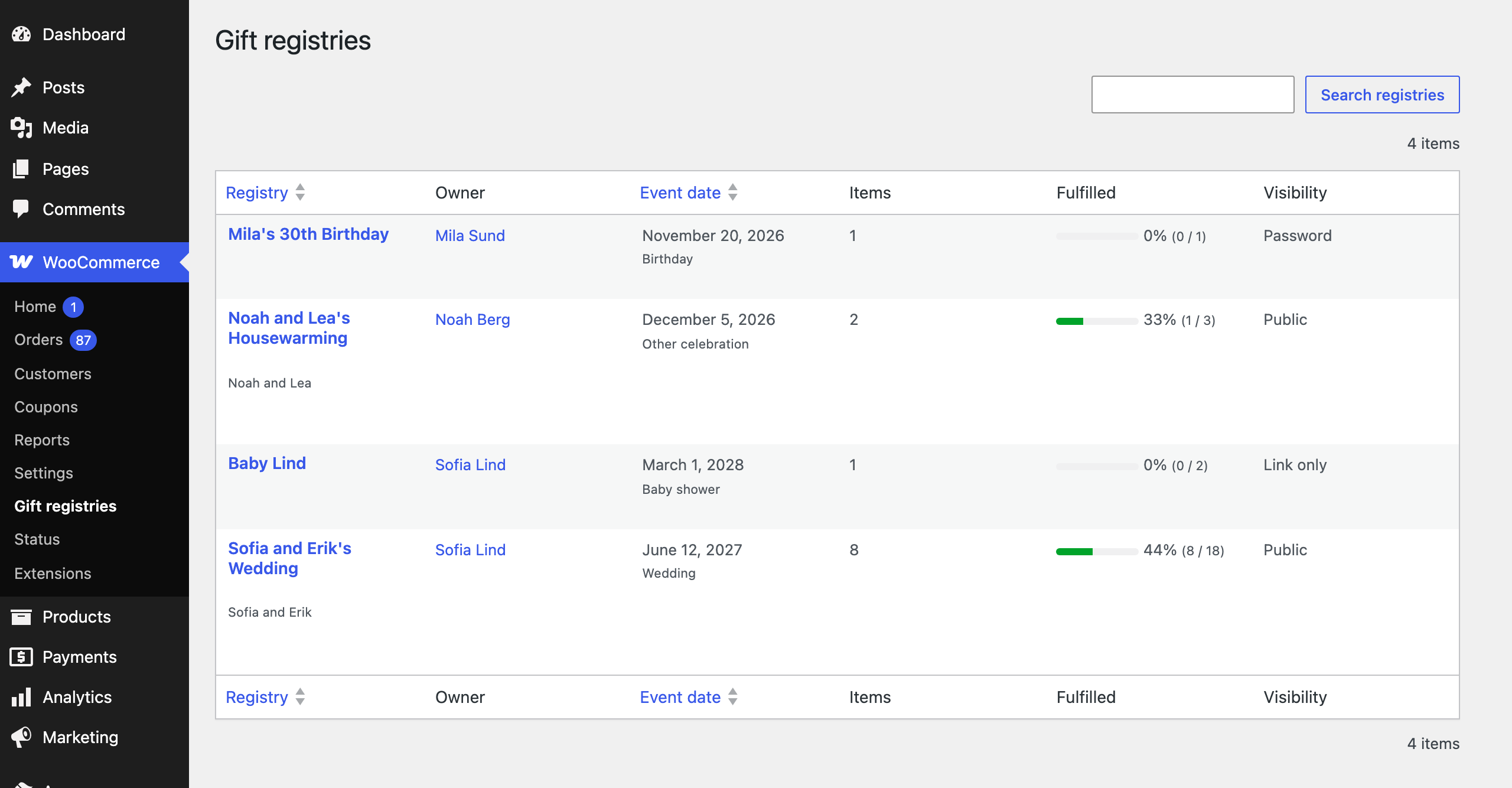
Task: Sort by Registry using top header arrows
Action: (x=300, y=192)
